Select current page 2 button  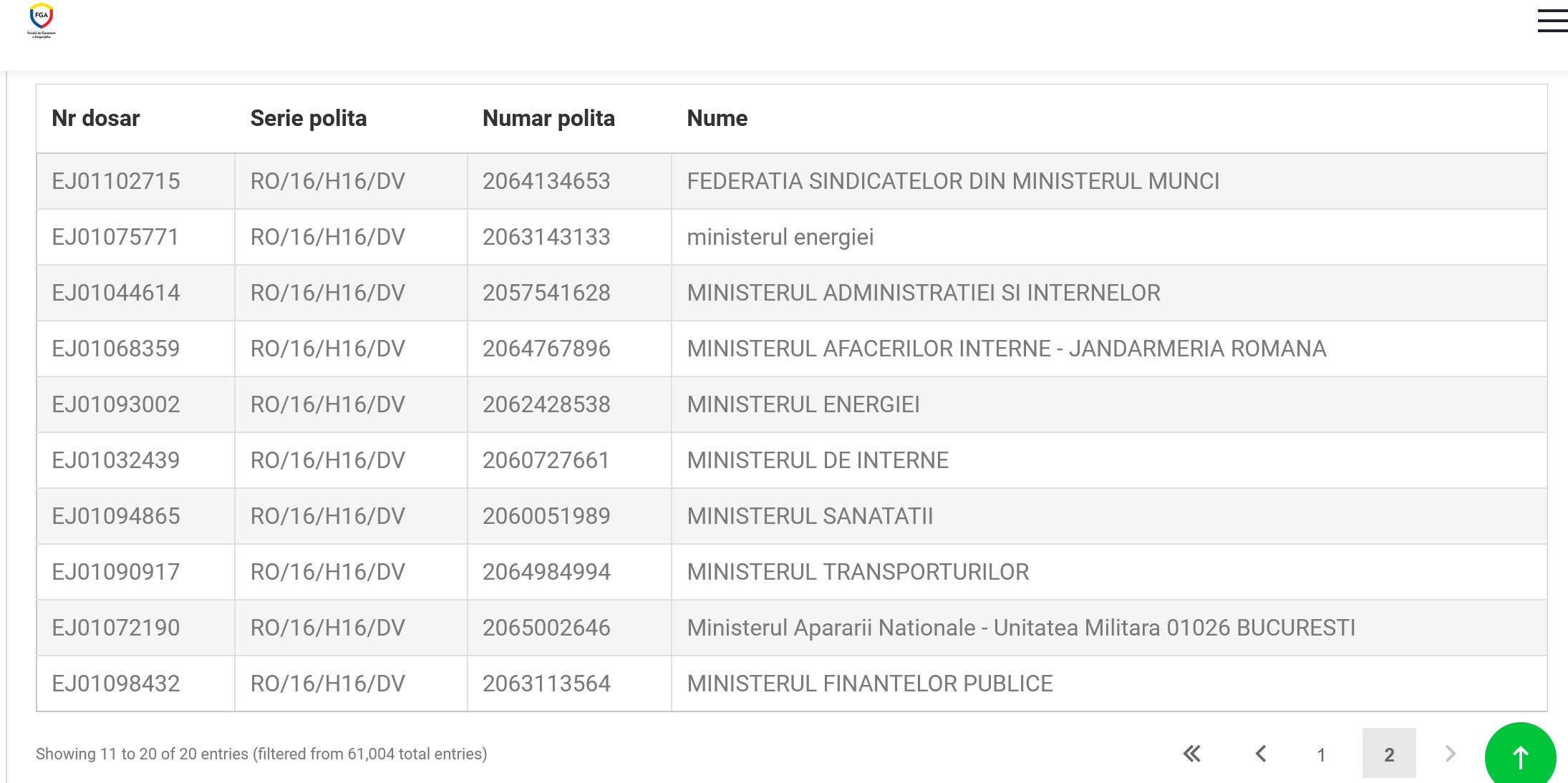coord(1388,754)
